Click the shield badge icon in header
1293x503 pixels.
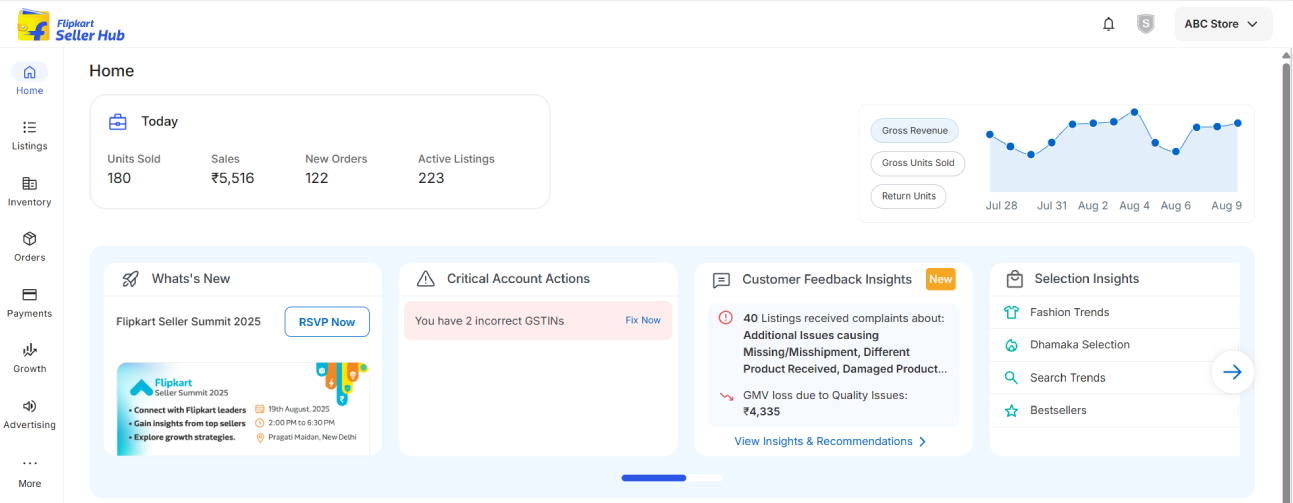(x=1145, y=24)
